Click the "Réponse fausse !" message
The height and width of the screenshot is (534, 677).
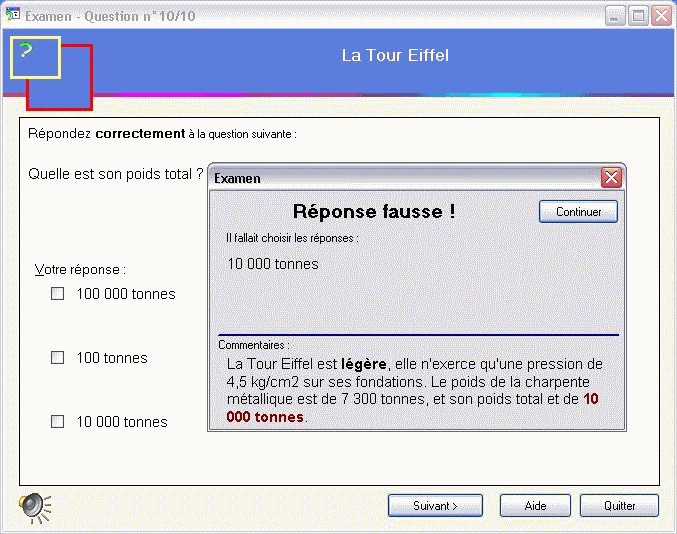point(374,212)
